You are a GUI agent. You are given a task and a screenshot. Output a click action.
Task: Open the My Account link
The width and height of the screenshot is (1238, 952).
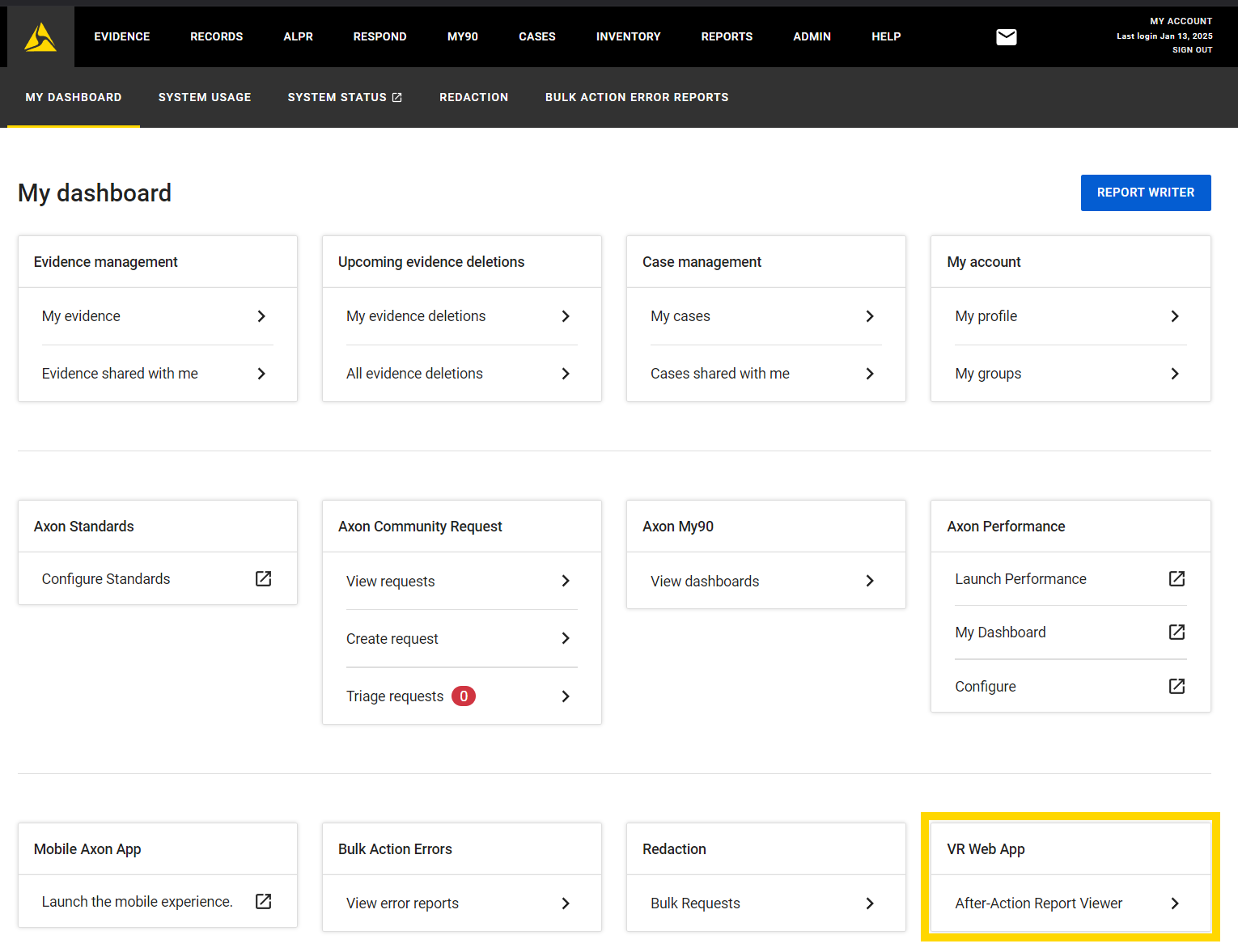click(x=1181, y=22)
